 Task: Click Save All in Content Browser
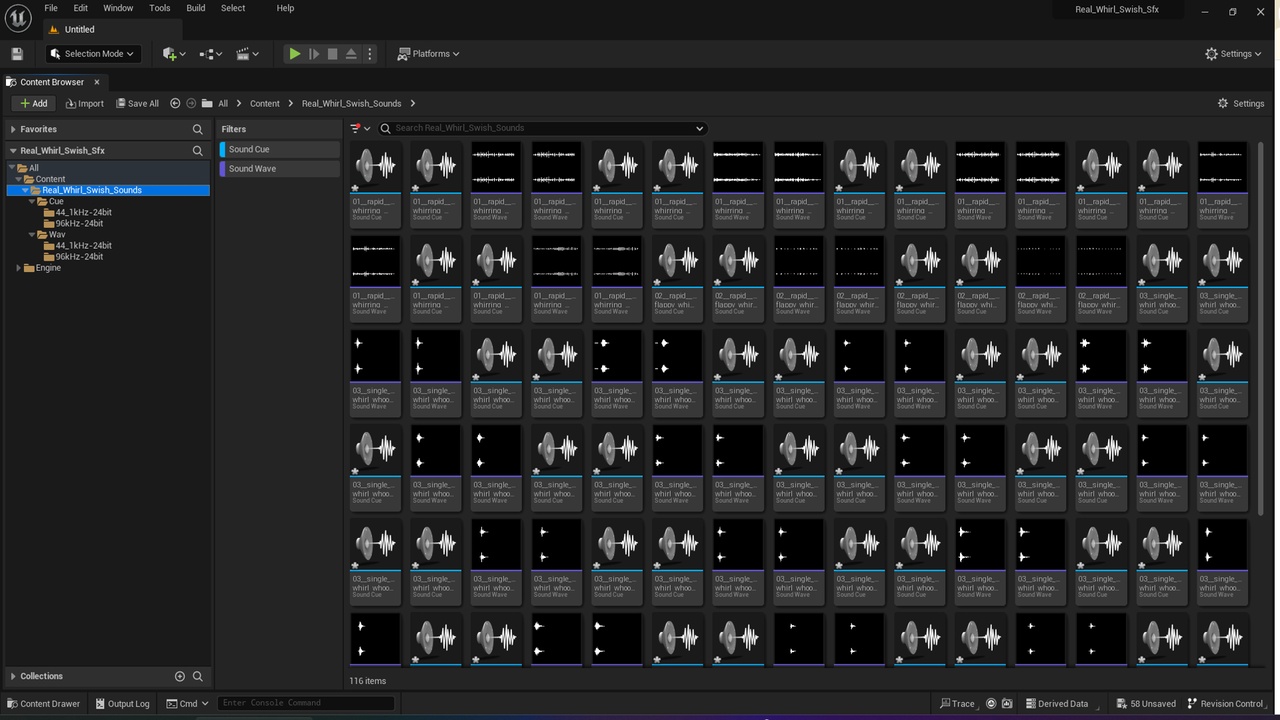tap(137, 103)
